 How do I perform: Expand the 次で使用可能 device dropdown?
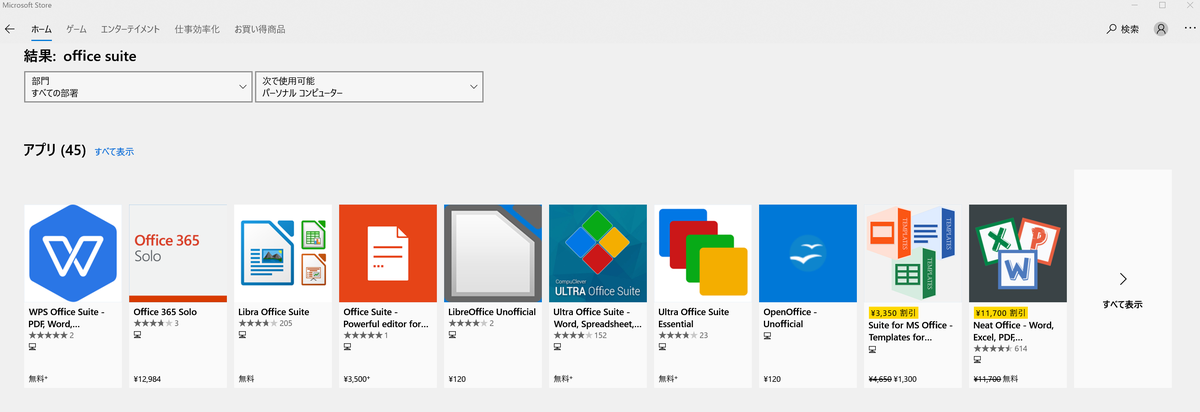(x=369, y=86)
